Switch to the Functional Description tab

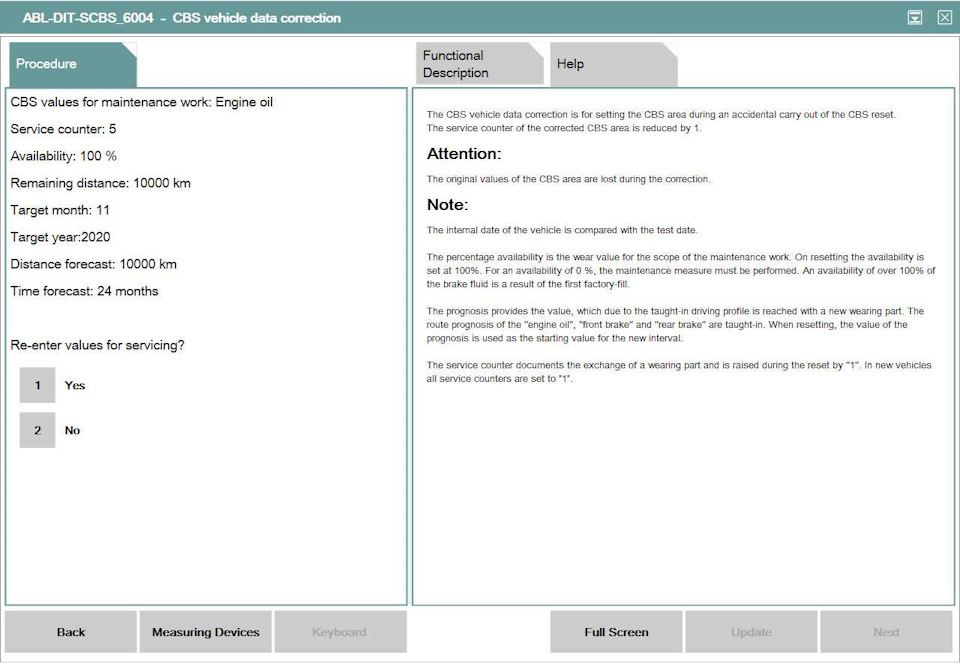(x=479, y=64)
